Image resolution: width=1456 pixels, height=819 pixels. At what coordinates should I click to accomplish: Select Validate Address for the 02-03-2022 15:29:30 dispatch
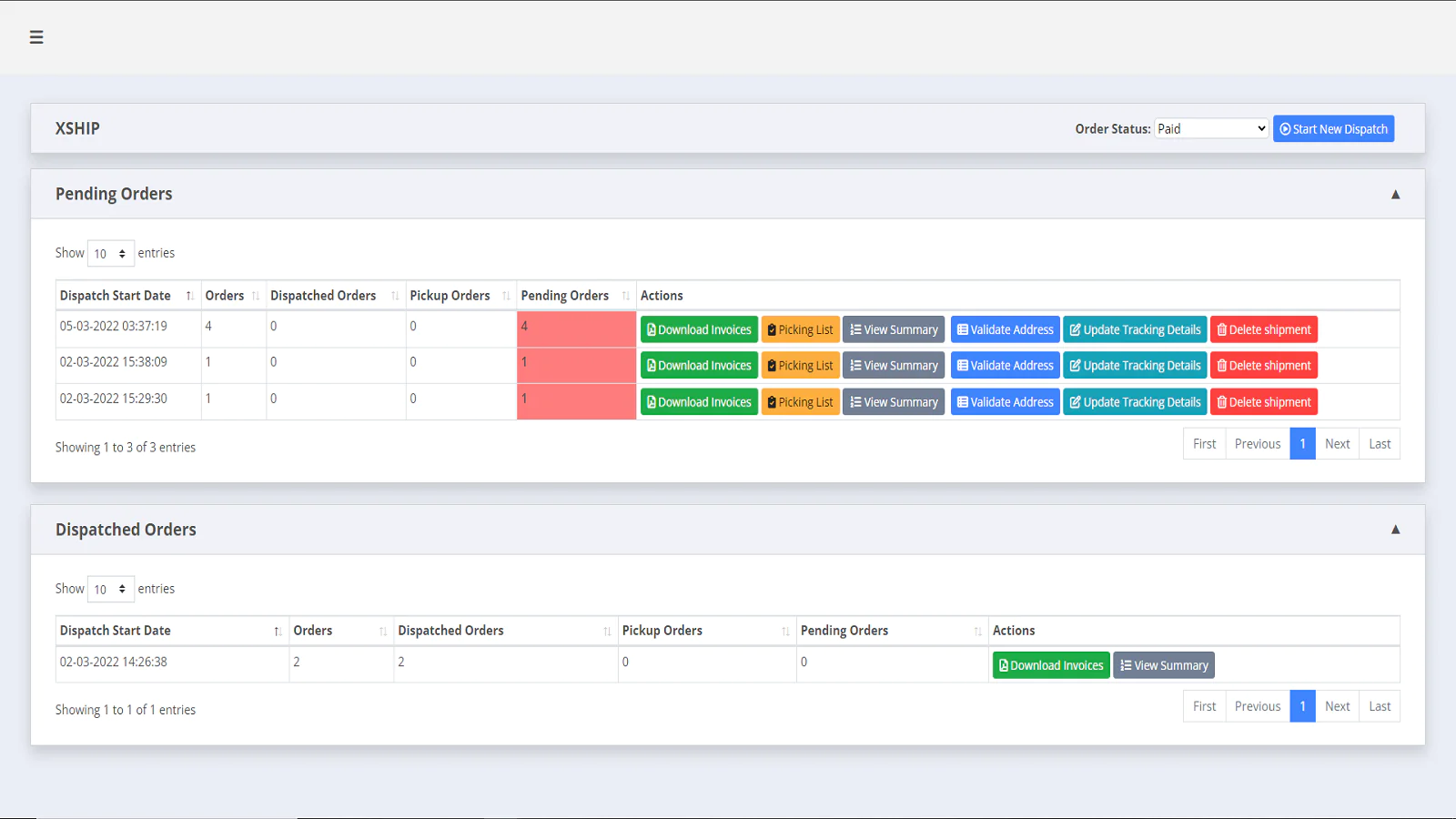tap(1005, 401)
